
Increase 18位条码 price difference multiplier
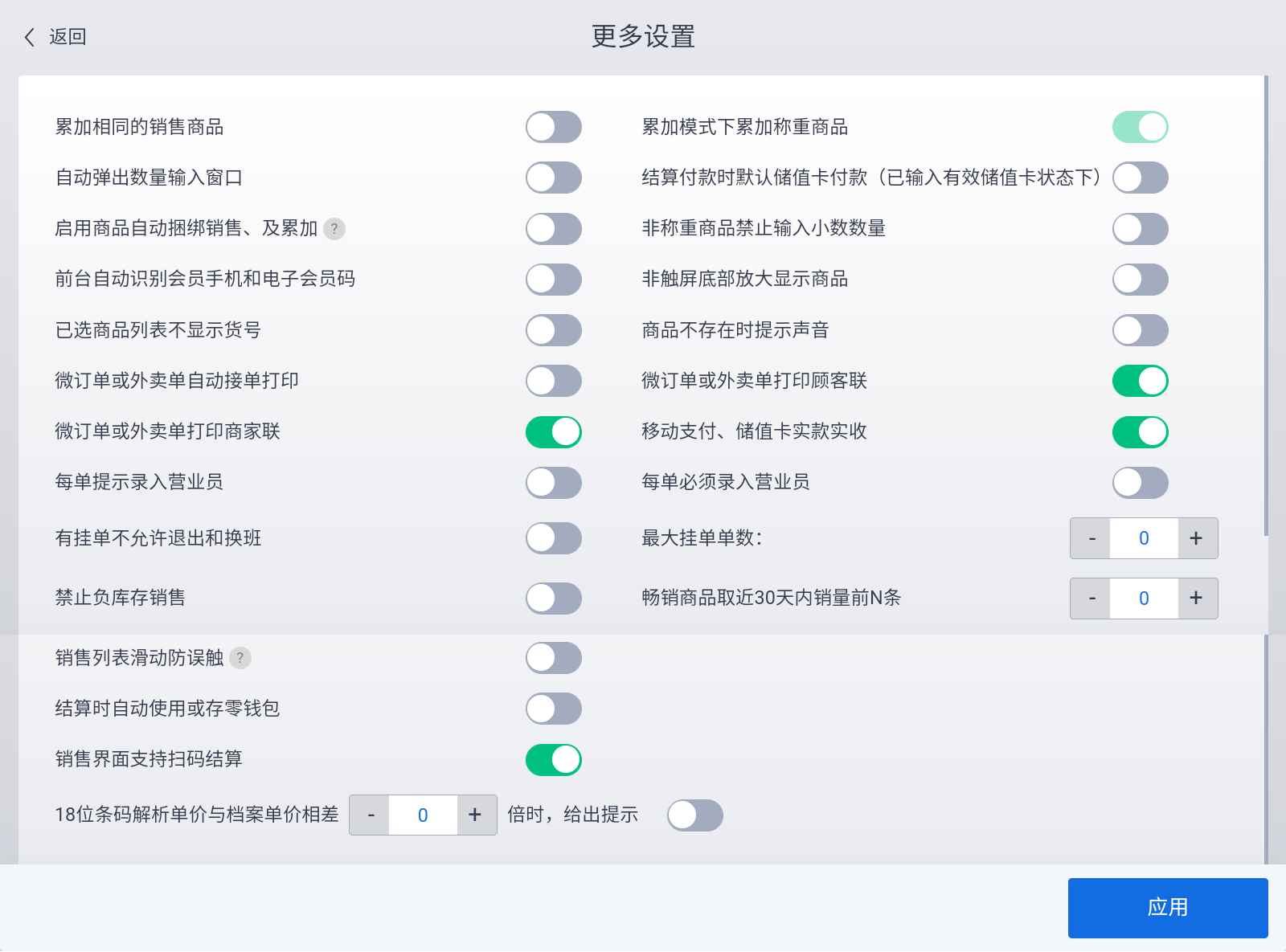476,815
